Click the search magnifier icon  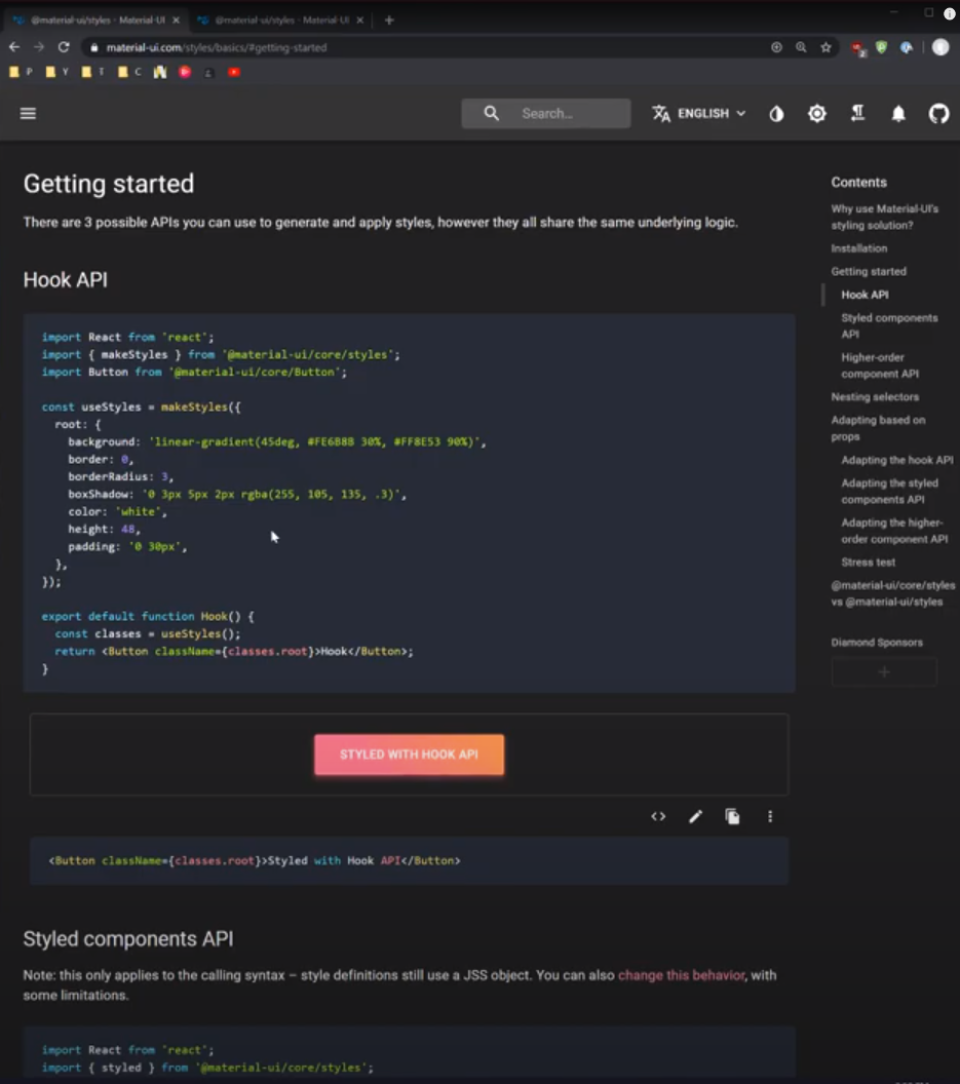point(491,113)
